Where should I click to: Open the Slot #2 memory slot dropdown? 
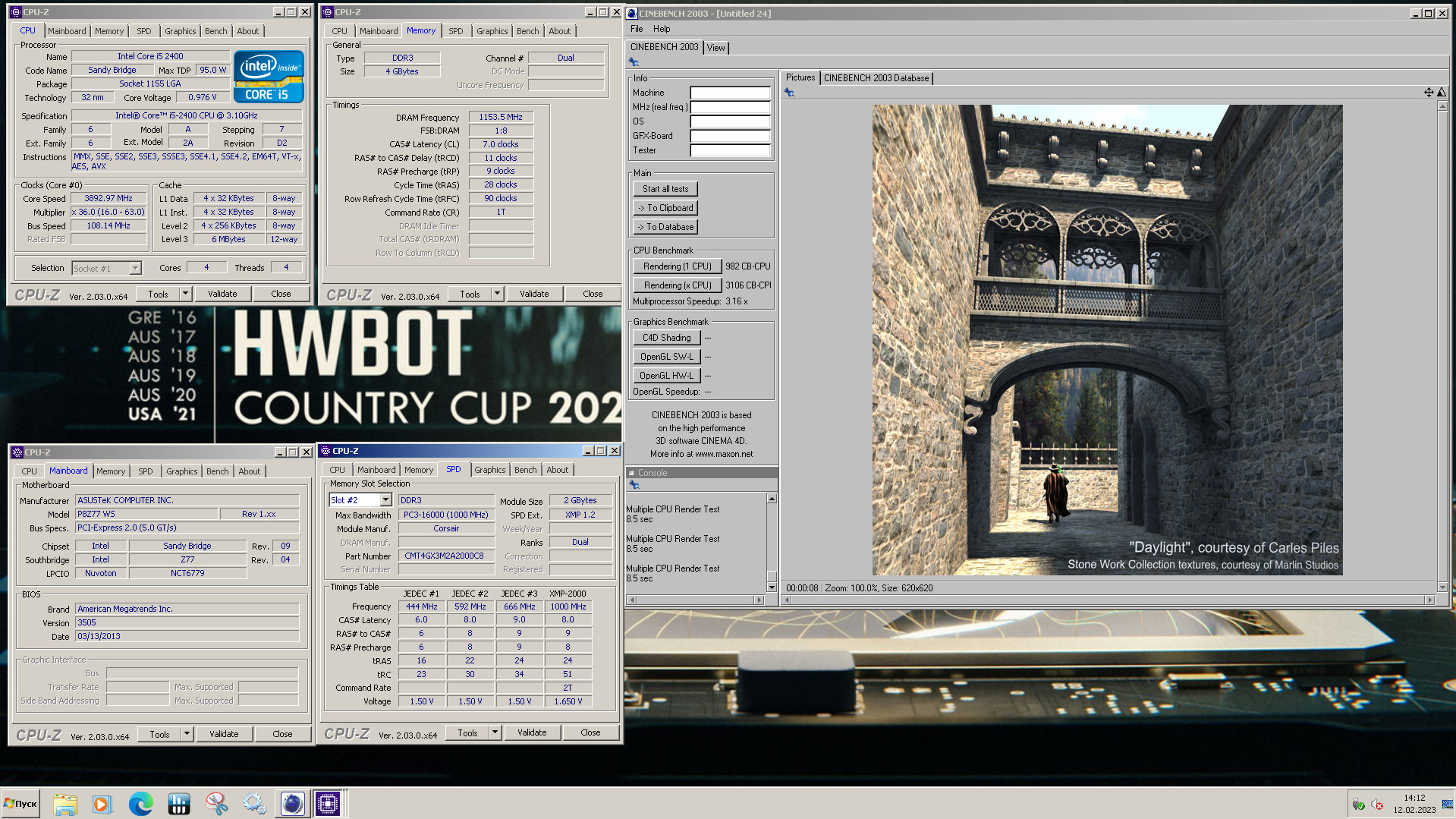point(385,499)
